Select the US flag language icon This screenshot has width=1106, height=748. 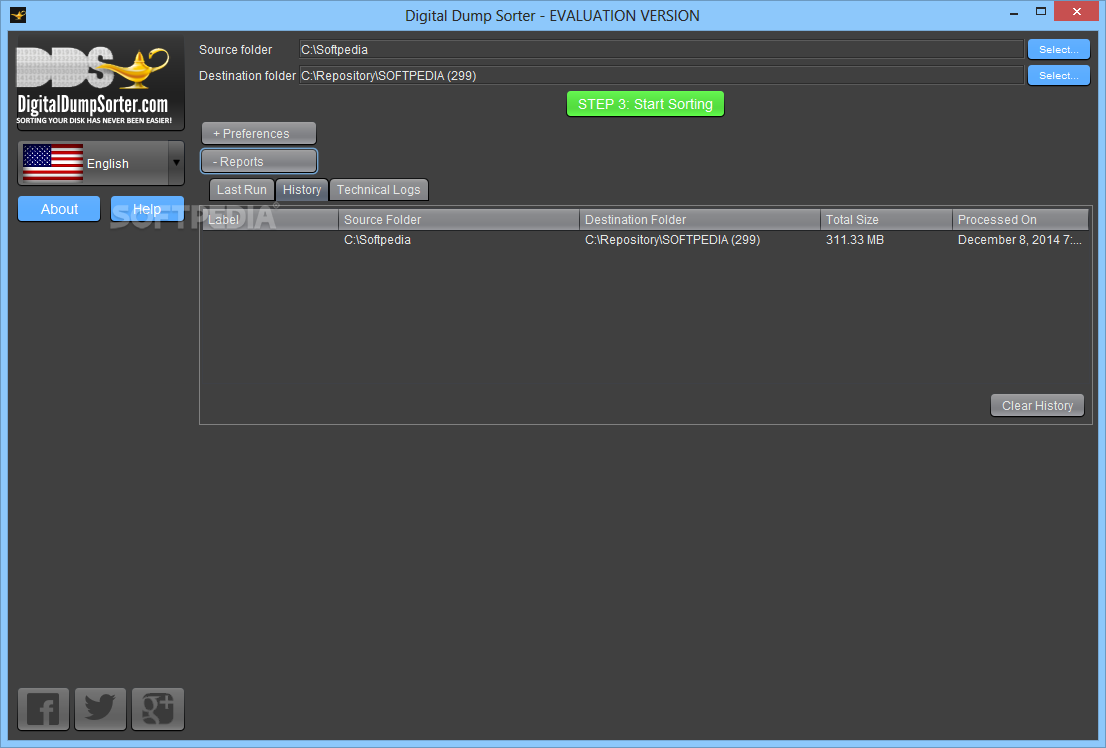coord(53,162)
